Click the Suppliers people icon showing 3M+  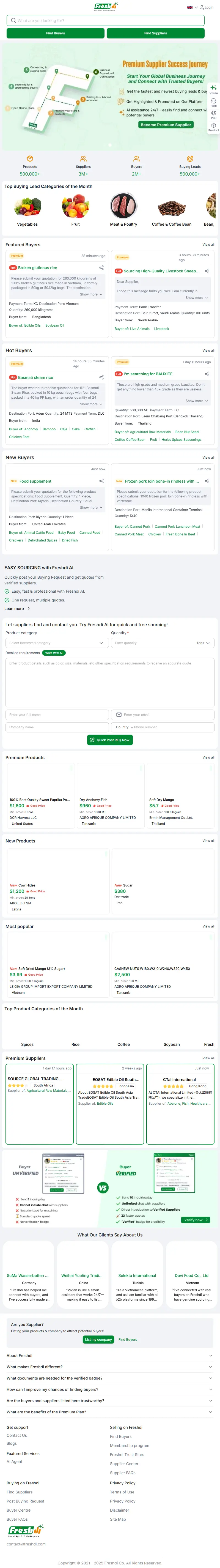point(83,158)
